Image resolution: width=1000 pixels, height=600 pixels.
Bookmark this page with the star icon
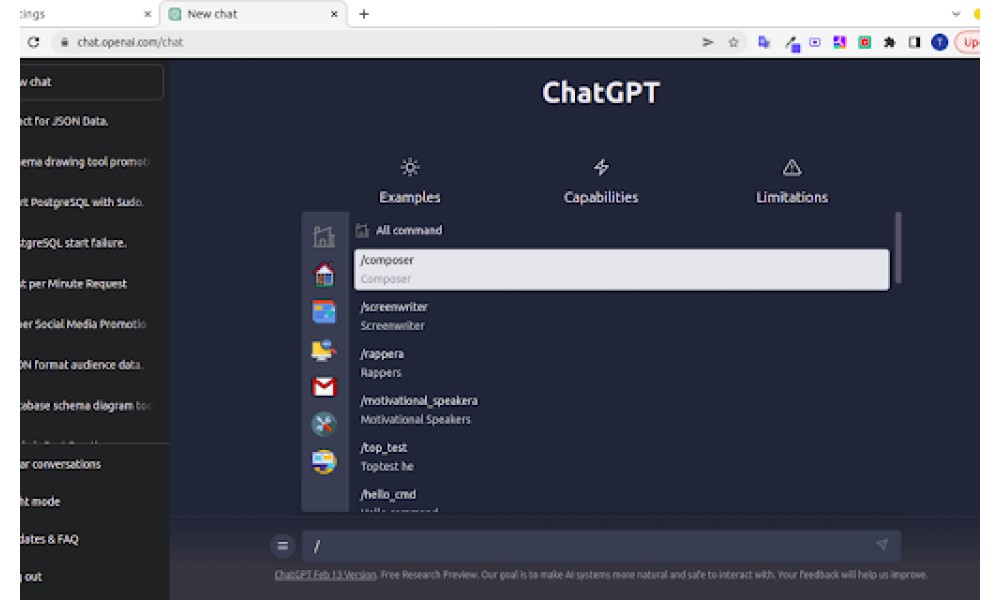733,42
